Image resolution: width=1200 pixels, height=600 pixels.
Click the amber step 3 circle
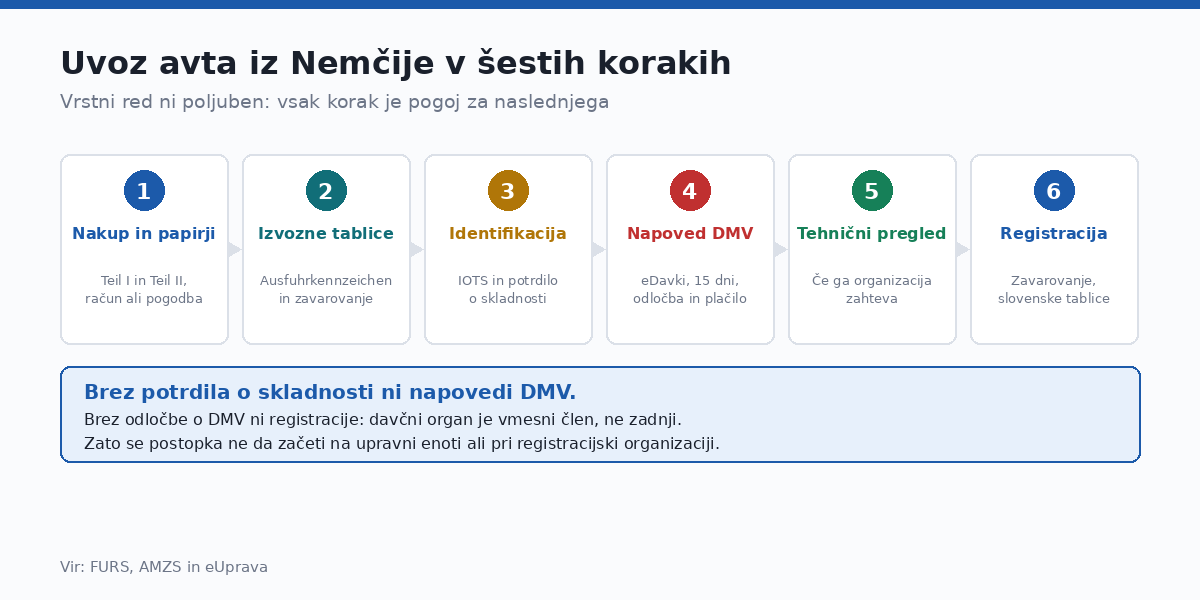tap(508, 191)
